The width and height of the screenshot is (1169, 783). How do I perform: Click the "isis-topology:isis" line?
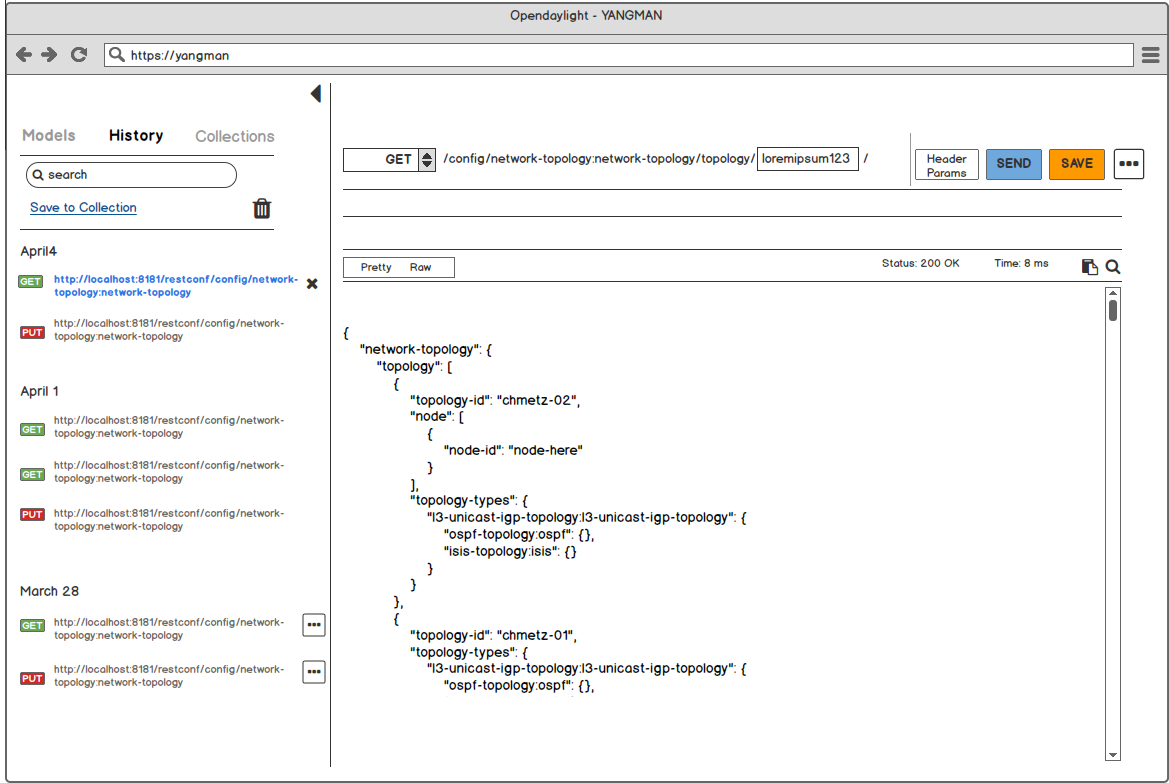pos(510,552)
